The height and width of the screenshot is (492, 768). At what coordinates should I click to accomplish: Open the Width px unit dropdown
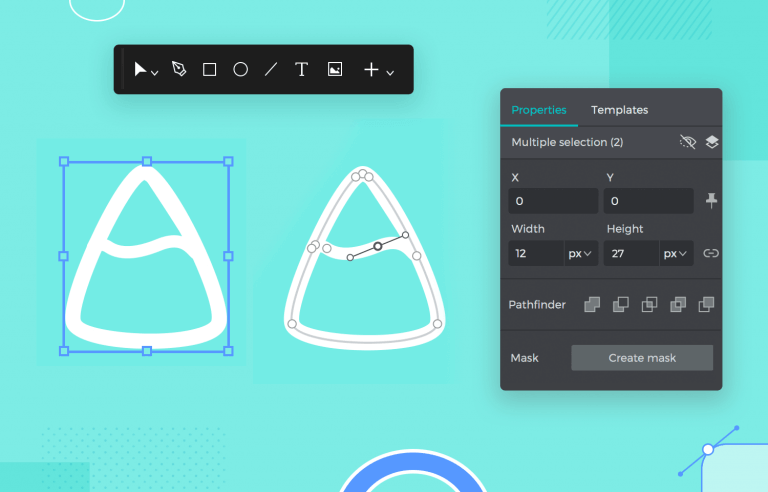coord(581,253)
